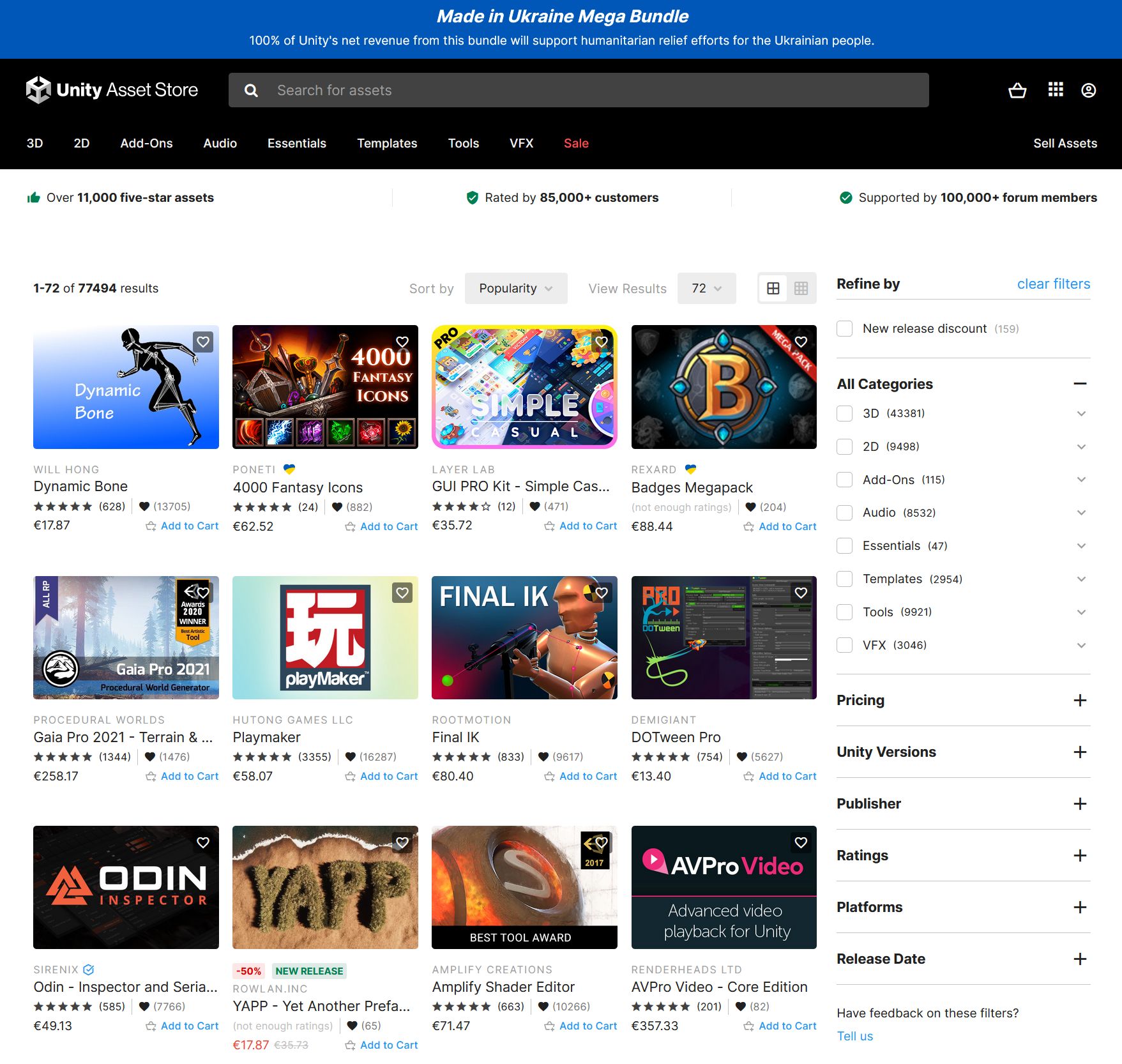Image resolution: width=1122 pixels, height=1064 pixels.
Task: Expand 3D subcategories chevron
Action: pos(1081,413)
